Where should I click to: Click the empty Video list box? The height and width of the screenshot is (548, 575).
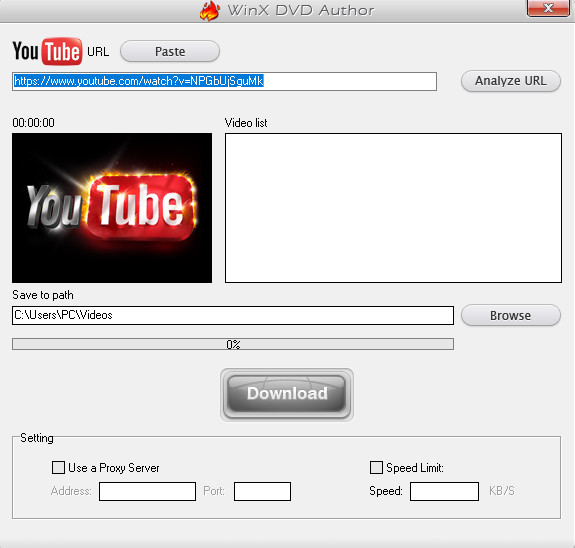tap(393, 208)
